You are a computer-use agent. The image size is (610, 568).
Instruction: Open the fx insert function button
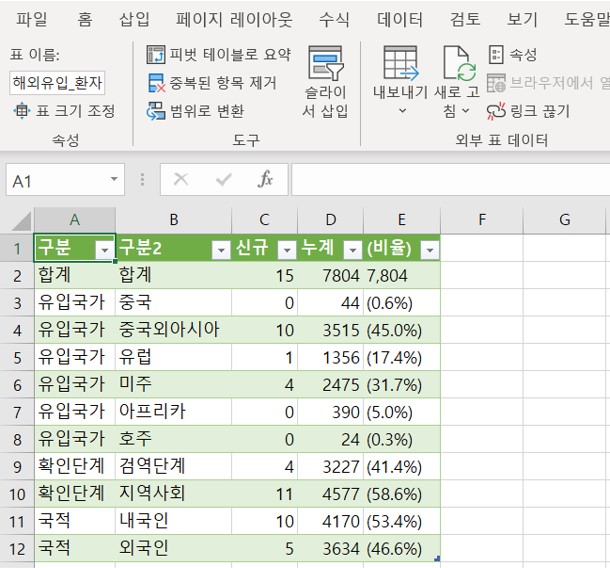265,179
